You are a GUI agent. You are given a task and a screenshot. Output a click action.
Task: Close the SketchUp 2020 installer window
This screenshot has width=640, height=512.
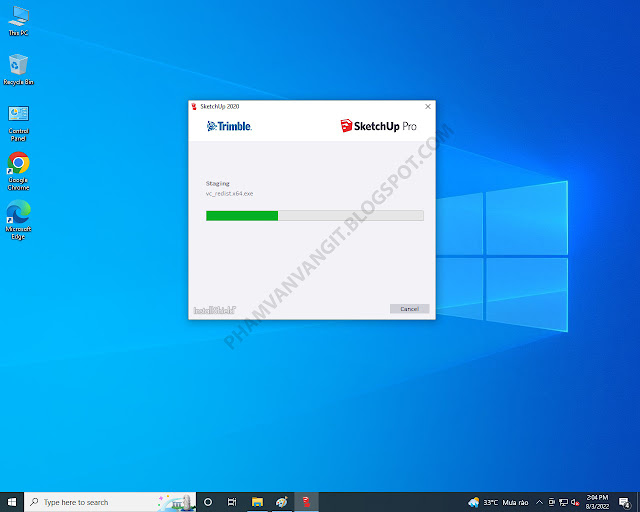pyautogui.click(x=428, y=107)
